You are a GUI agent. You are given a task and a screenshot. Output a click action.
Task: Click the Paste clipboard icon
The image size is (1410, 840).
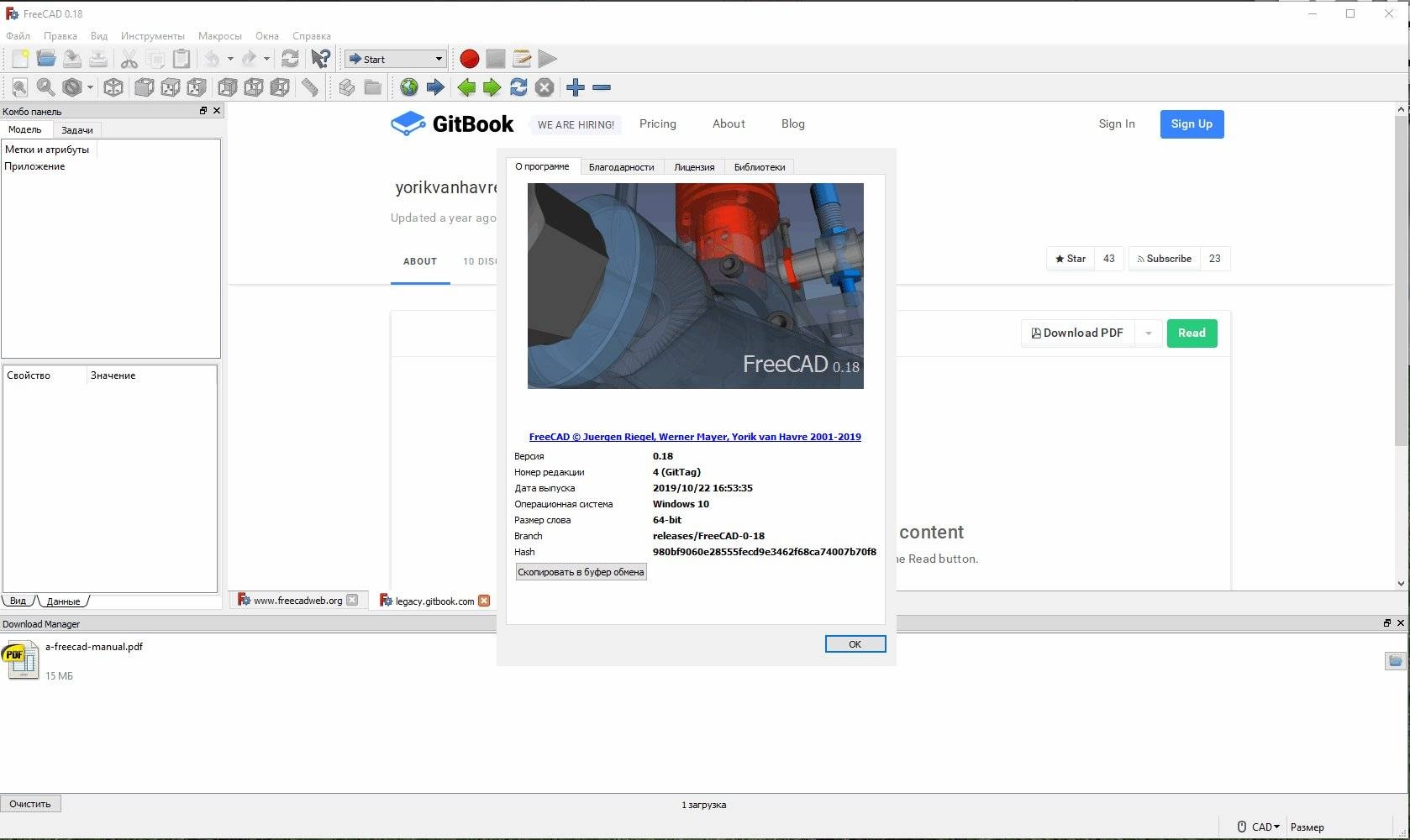[x=181, y=59]
